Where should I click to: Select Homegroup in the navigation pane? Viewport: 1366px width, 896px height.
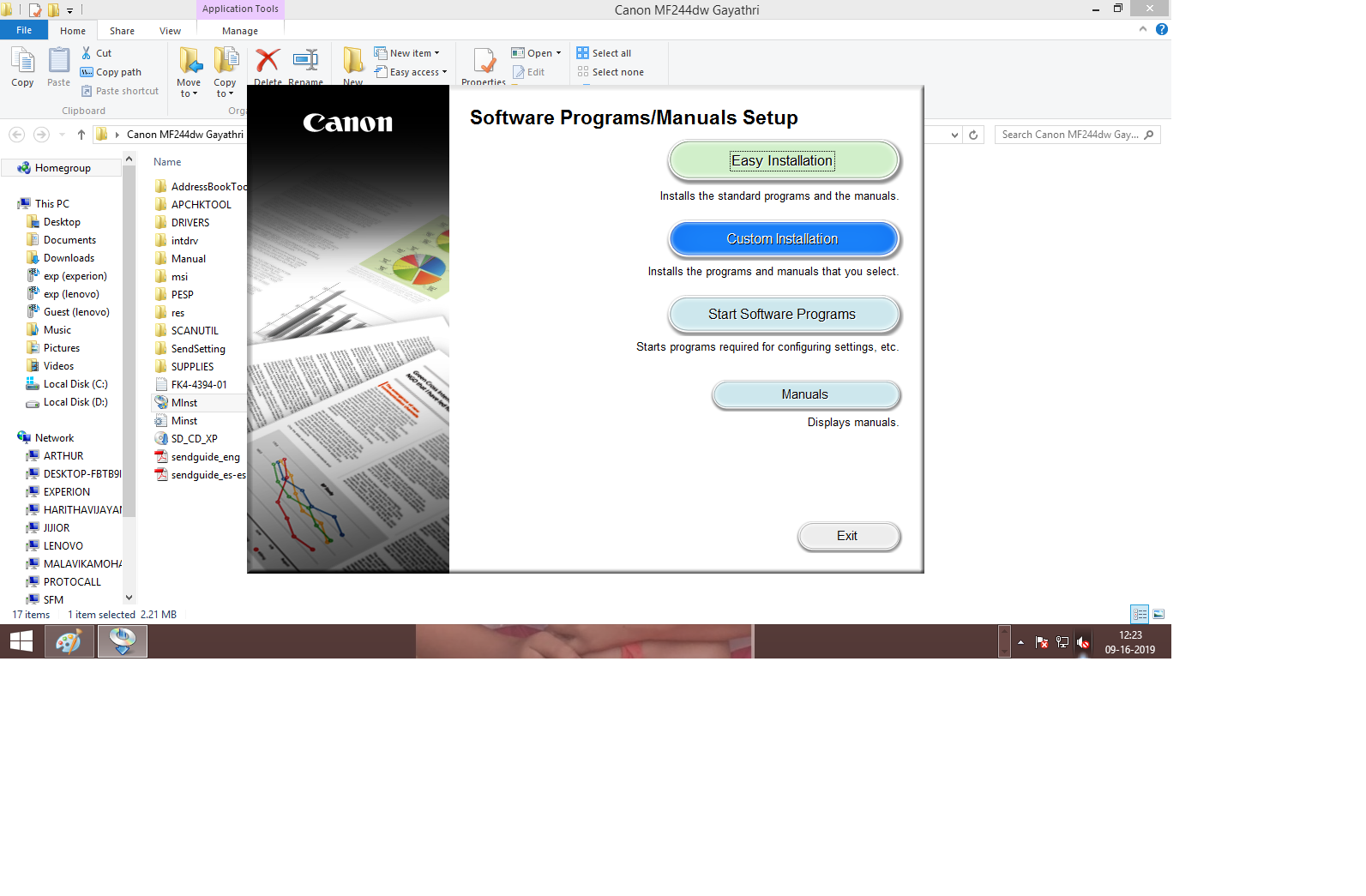[63, 168]
